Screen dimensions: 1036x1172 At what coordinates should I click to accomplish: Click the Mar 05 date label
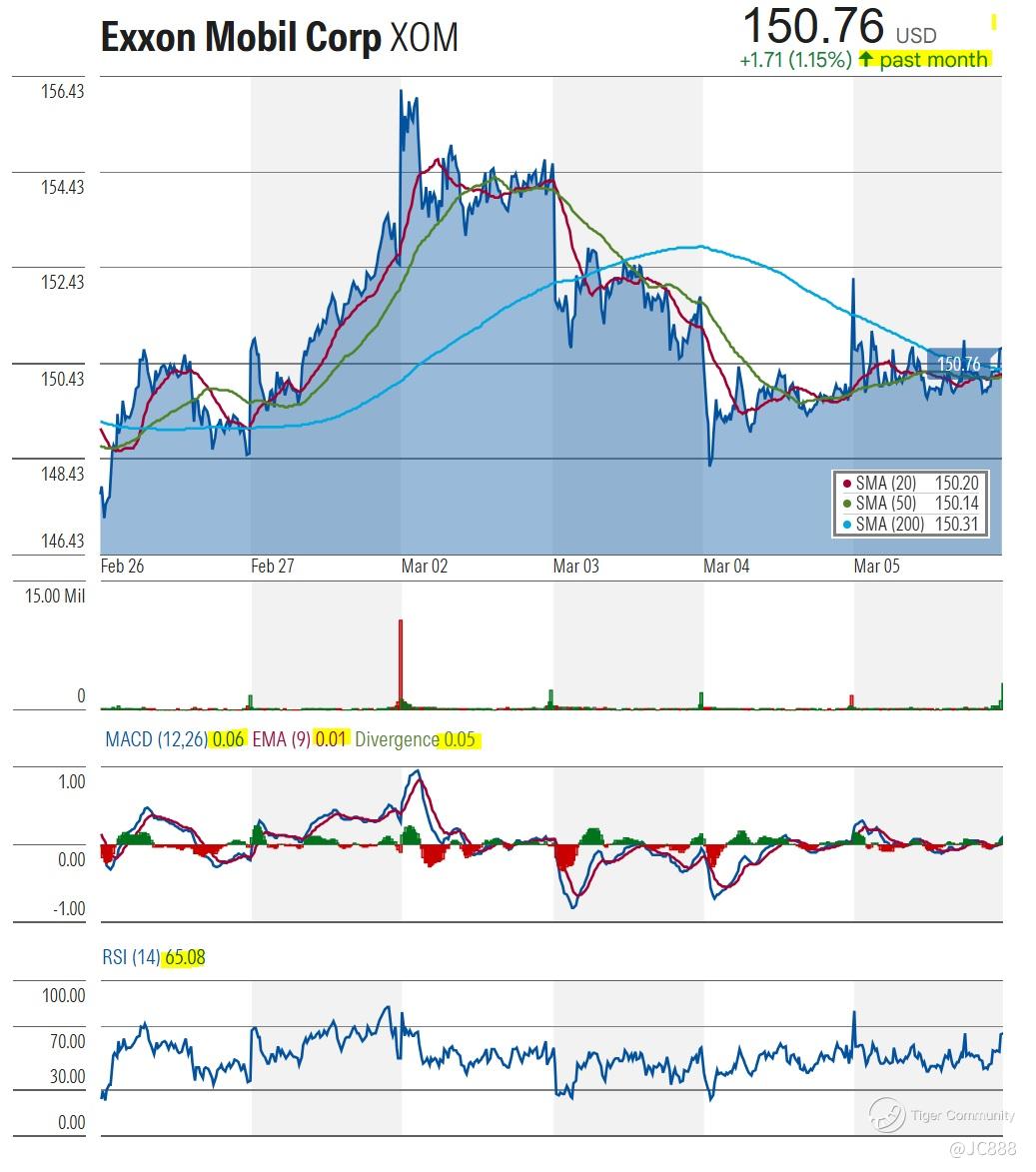point(877,567)
